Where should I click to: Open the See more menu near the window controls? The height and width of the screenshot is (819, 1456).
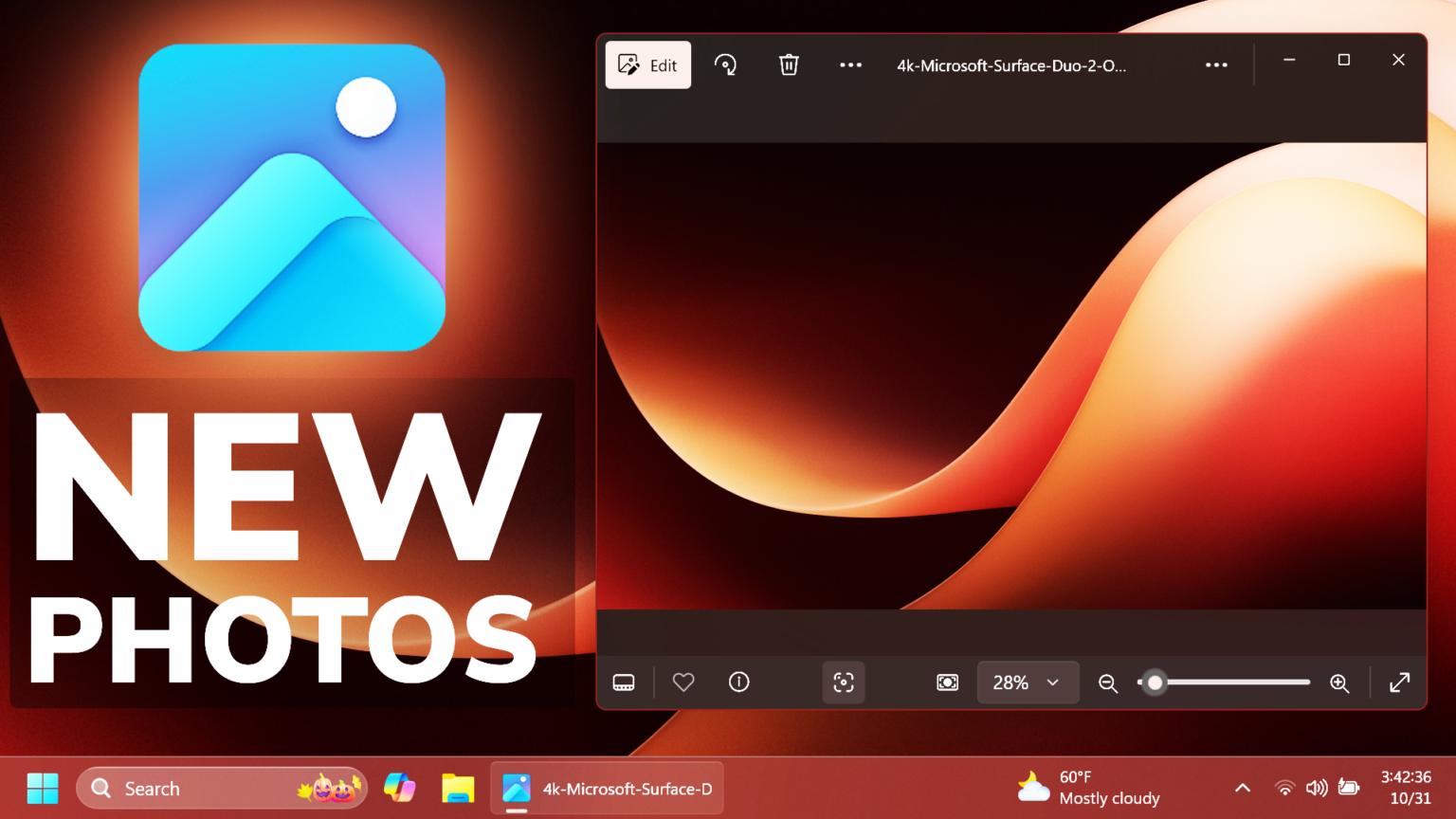(1216, 64)
